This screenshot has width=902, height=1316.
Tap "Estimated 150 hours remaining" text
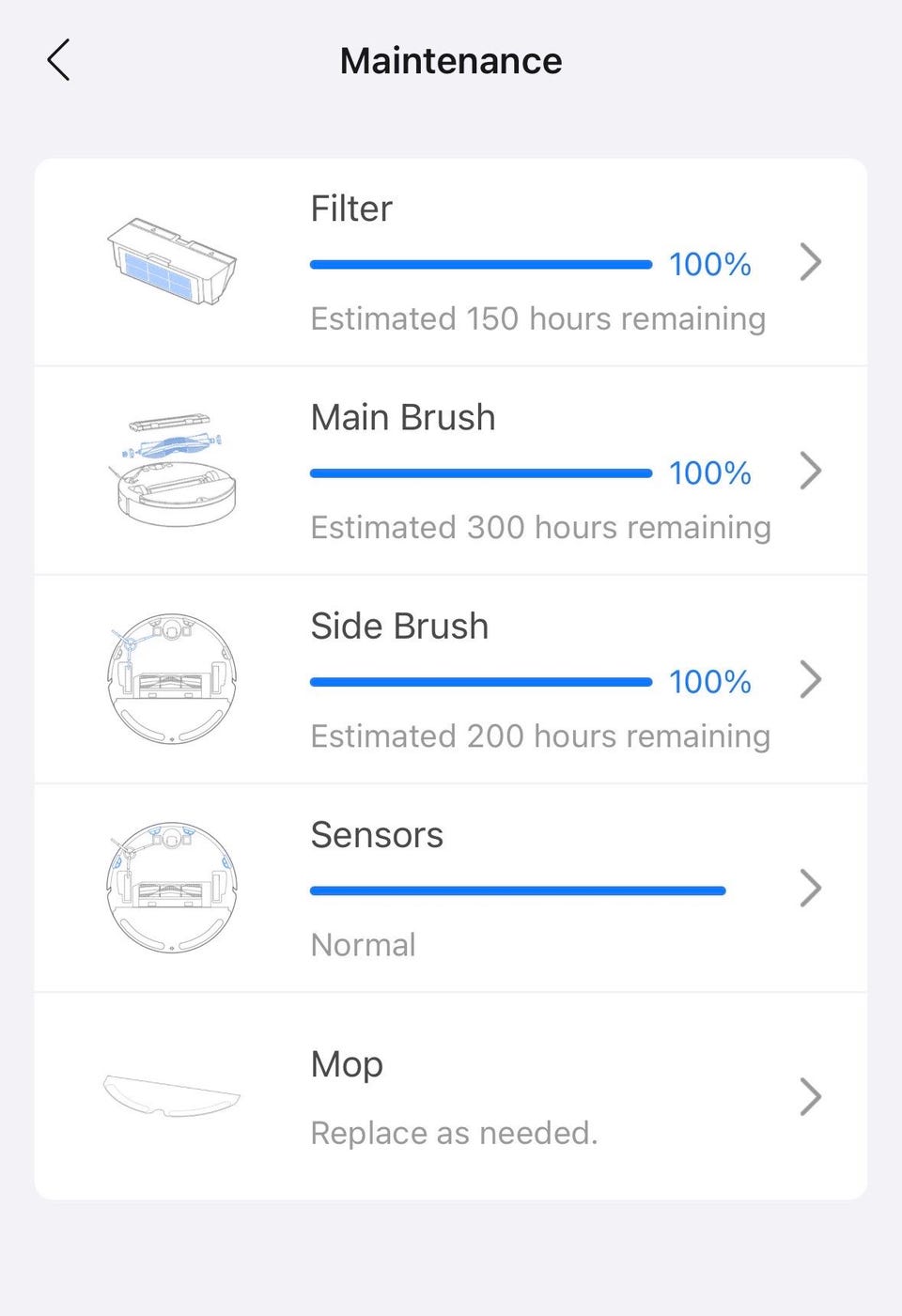click(x=537, y=318)
